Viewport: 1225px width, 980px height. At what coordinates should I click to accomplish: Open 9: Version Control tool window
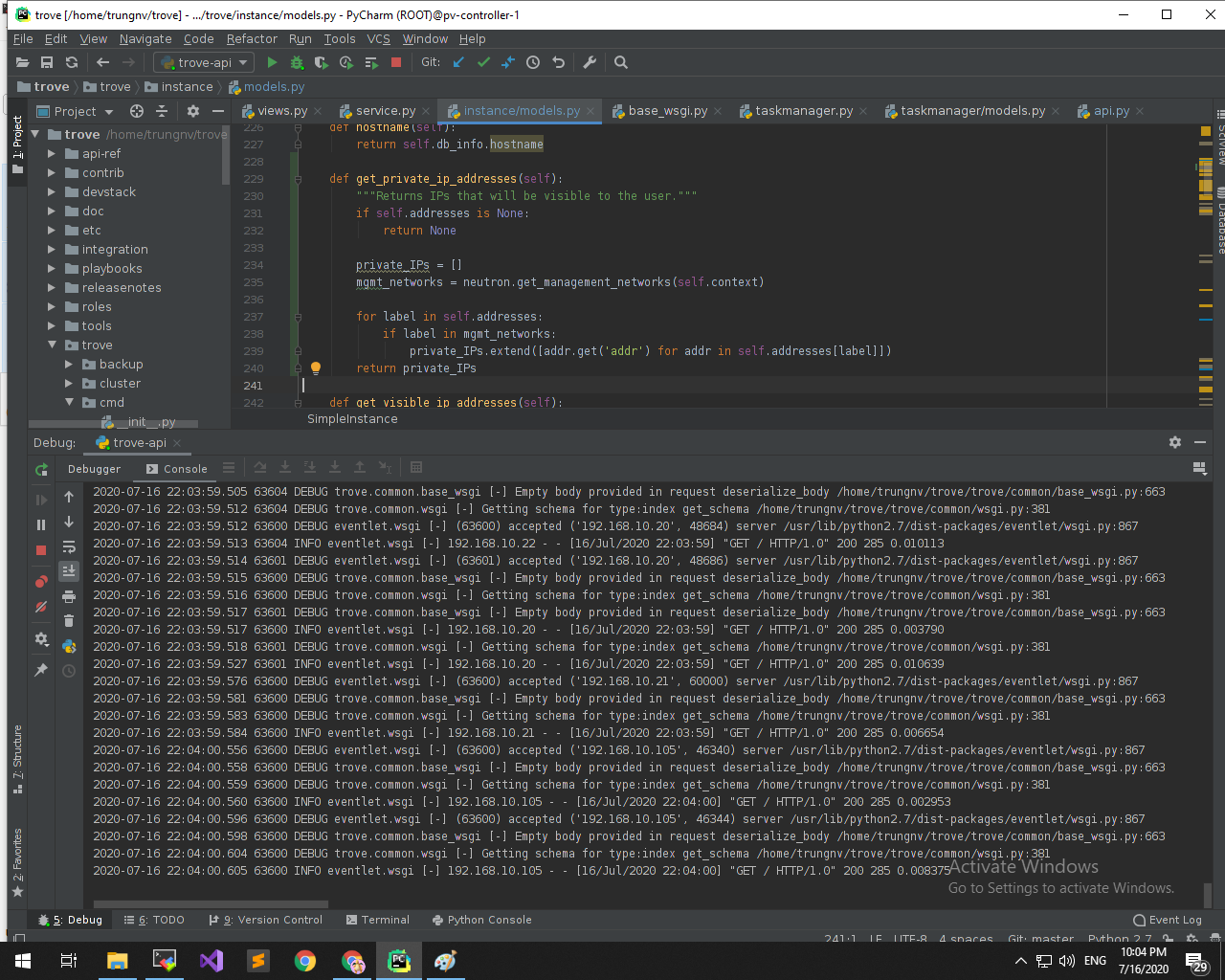click(266, 920)
